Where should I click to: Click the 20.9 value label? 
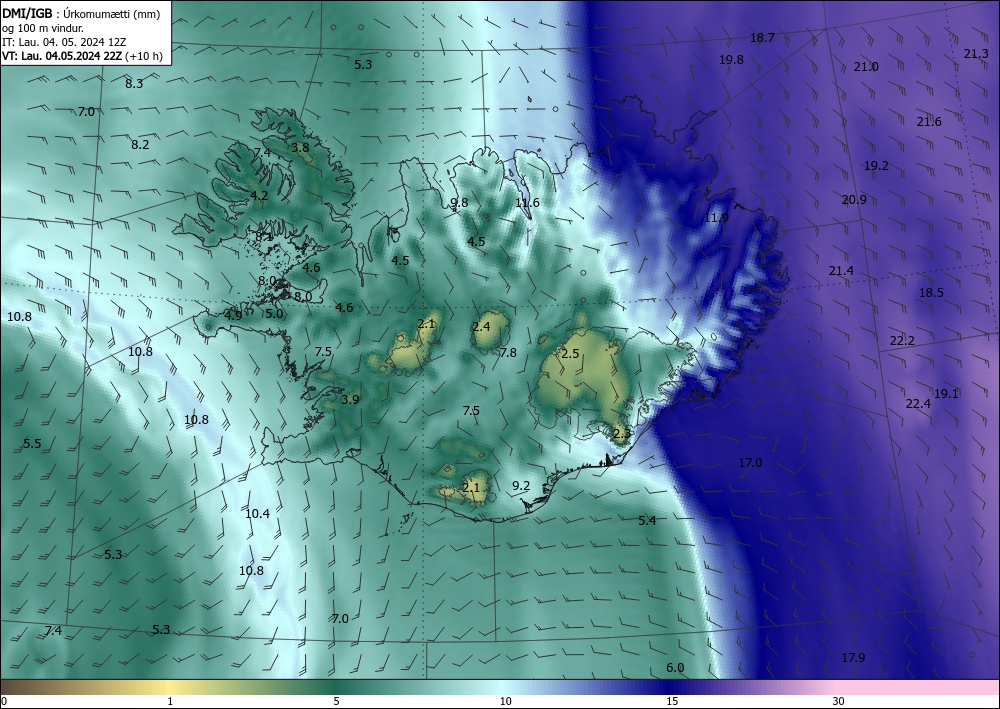click(854, 200)
